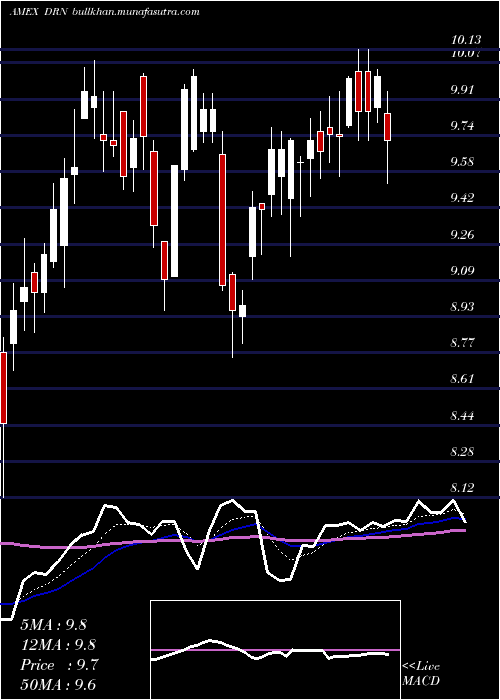Click the 5MA : 9.8 readout

(x=54, y=625)
